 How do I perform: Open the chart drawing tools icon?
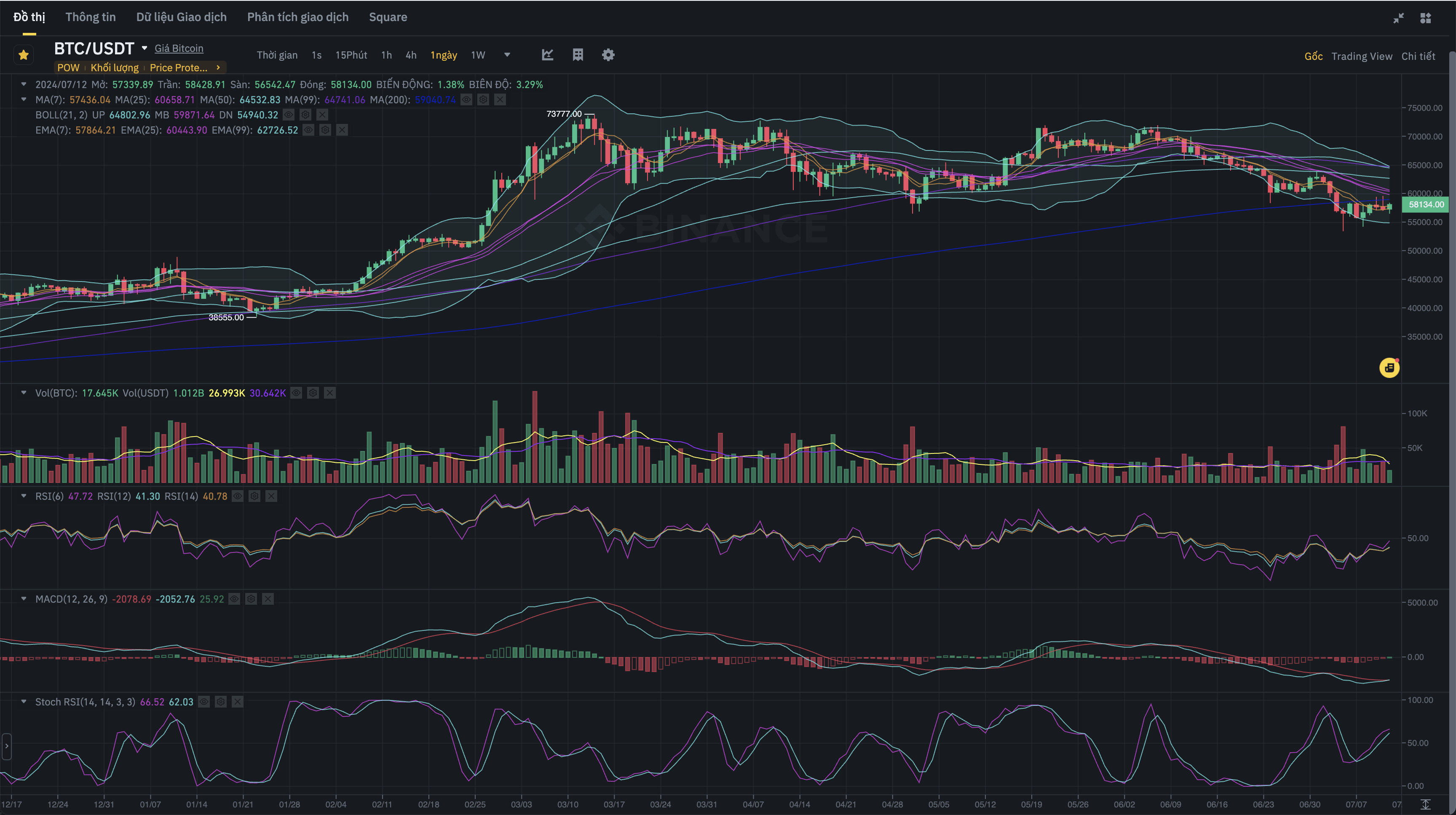[547, 55]
